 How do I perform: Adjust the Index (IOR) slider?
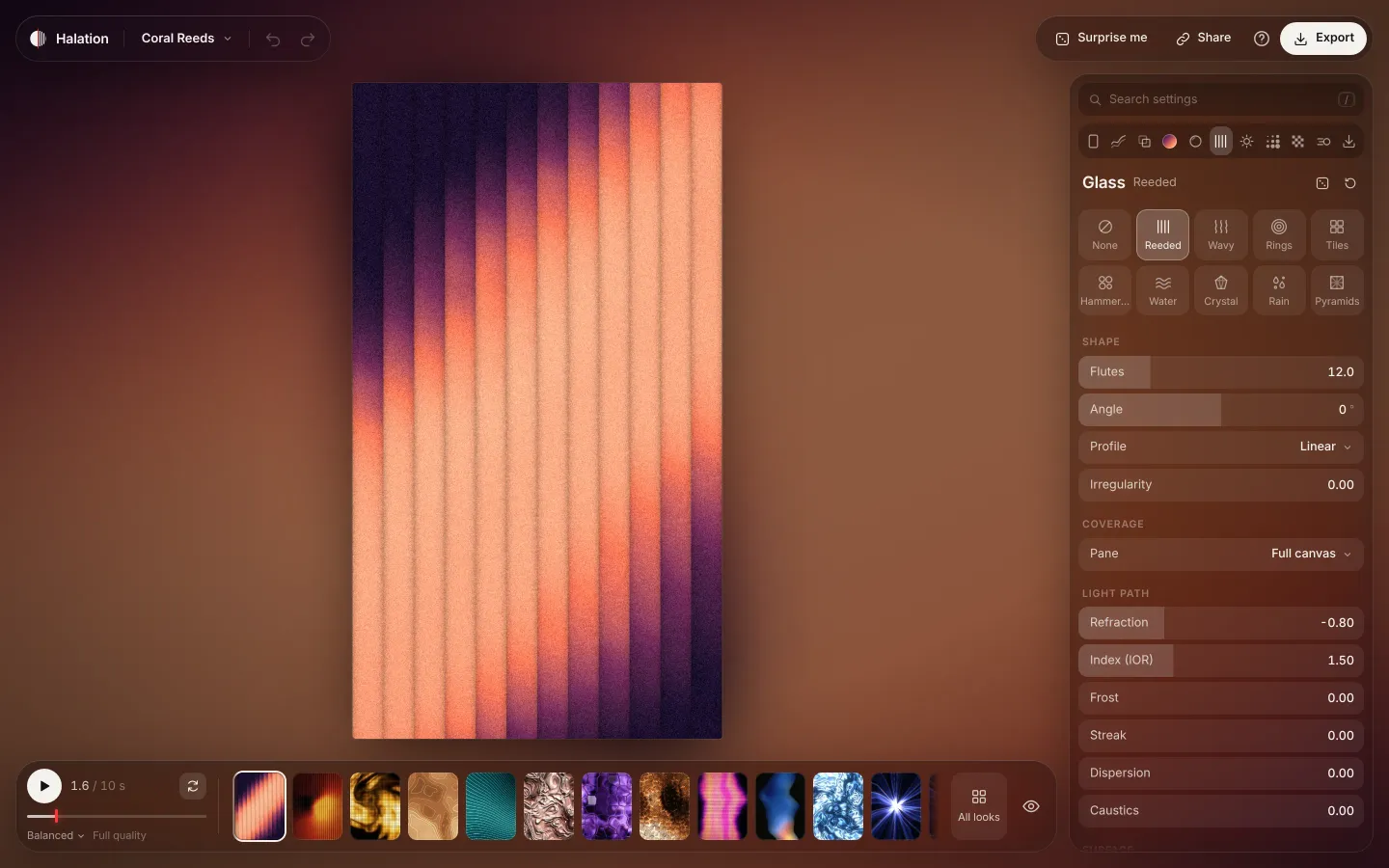1221,661
